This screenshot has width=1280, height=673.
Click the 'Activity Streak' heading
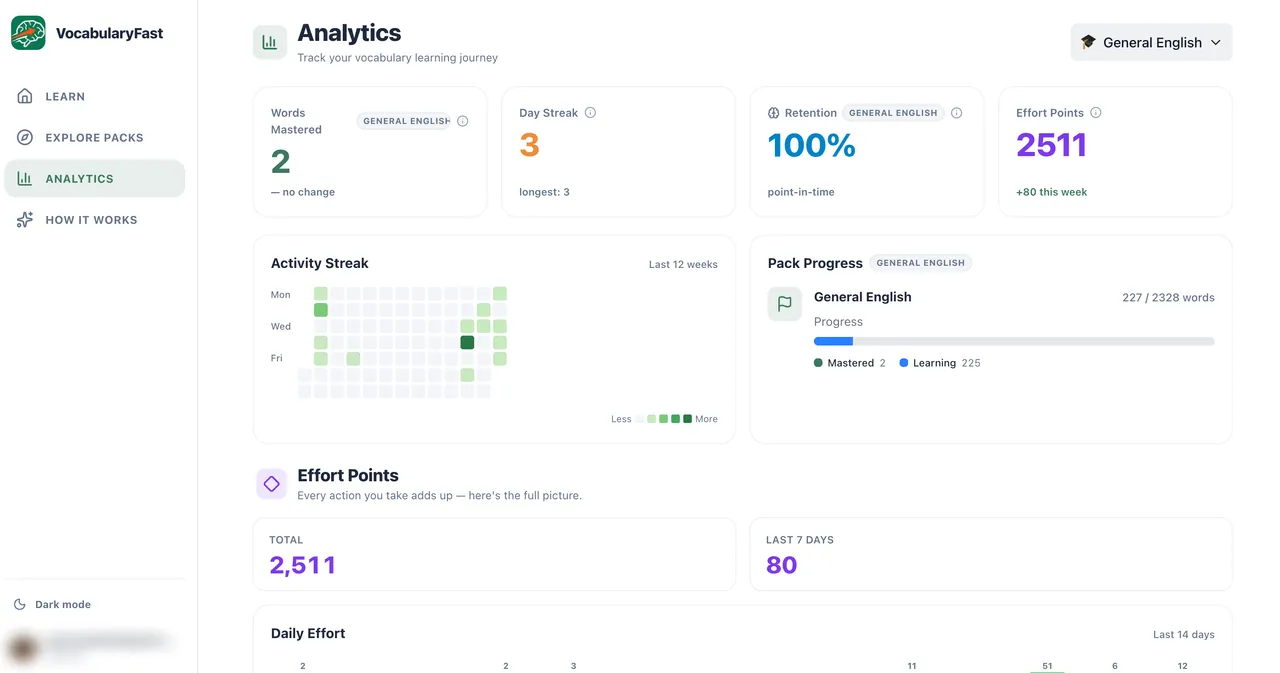320,264
